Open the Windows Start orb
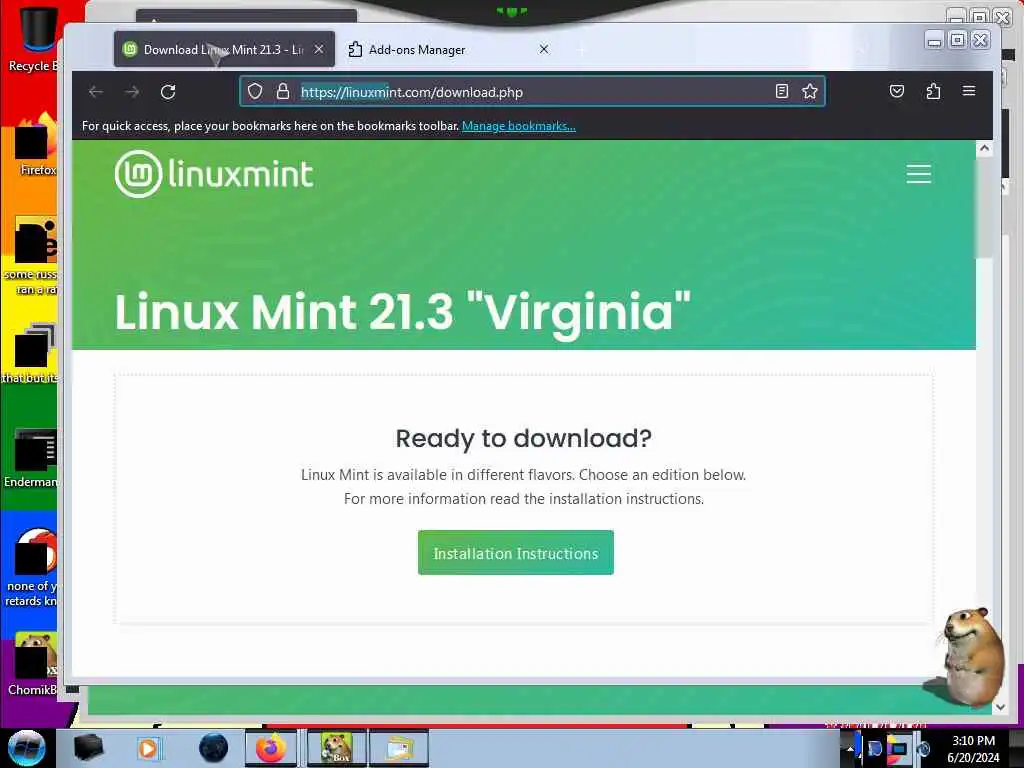The image size is (1024, 768). [27, 748]
